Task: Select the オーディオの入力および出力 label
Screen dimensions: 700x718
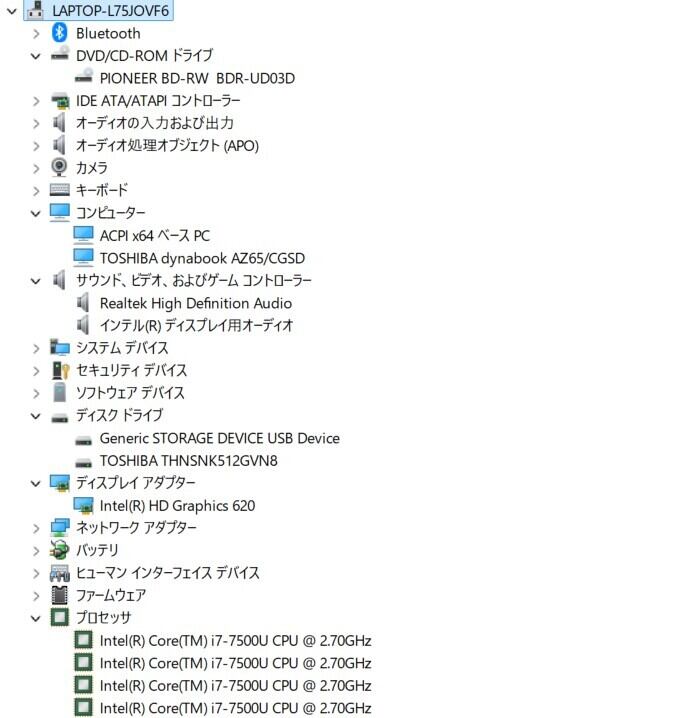Action: pyautogui.click(x=155, y=123)
